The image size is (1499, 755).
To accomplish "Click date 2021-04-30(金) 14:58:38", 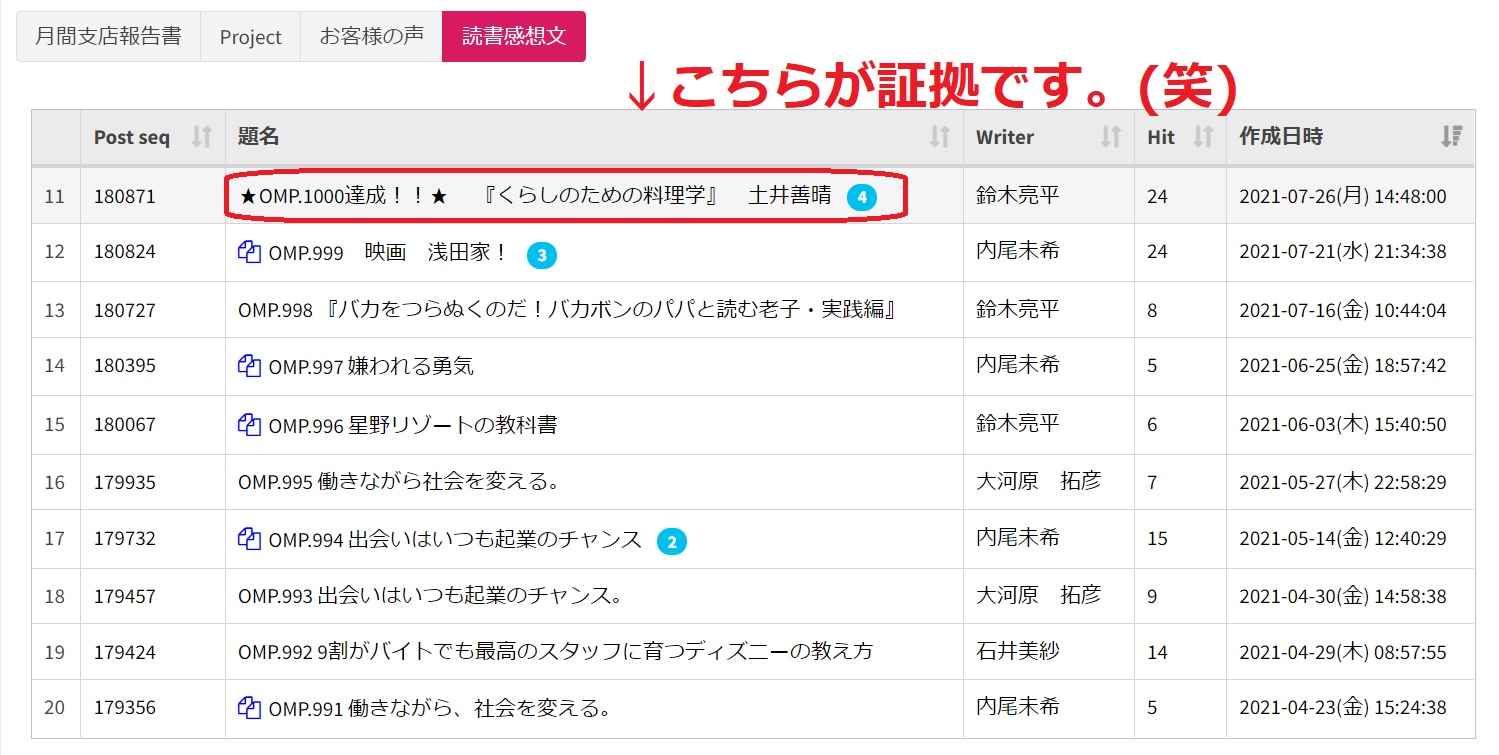I will 1343,597.
